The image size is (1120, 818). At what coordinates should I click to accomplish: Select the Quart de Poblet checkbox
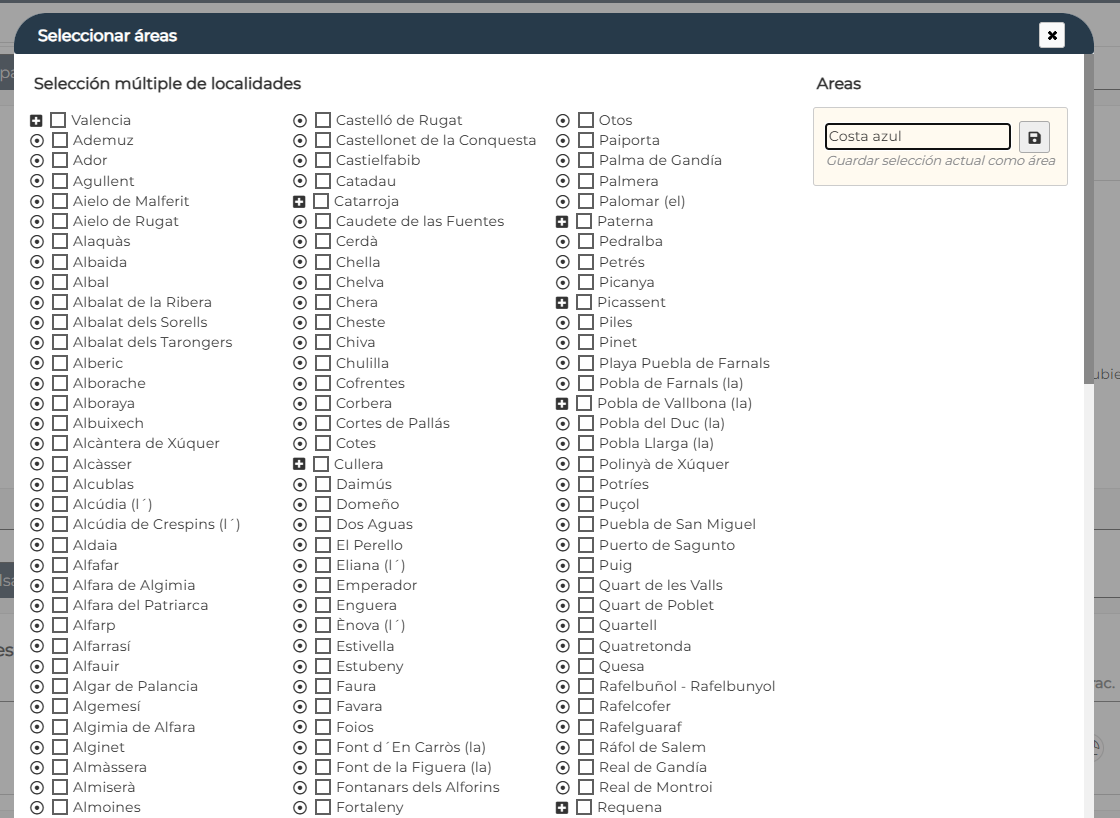(x=586, y=606)
